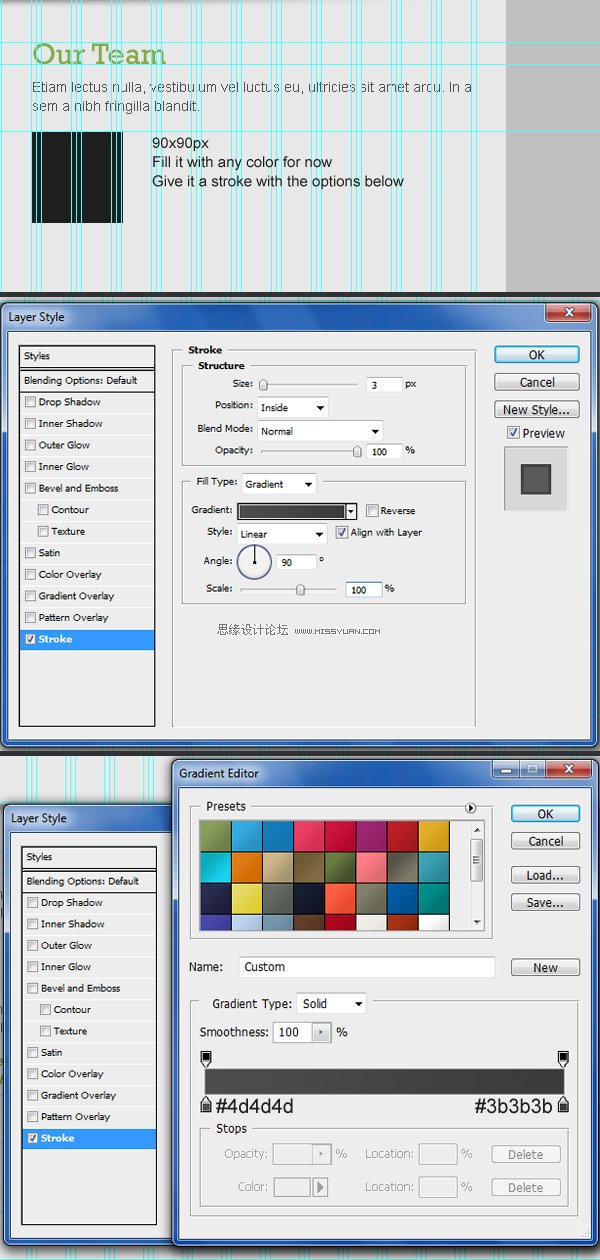Select Blending Options: Default in the Stroke settings dialog
The width and height of the screenshot is (600, 1260).
87,380
